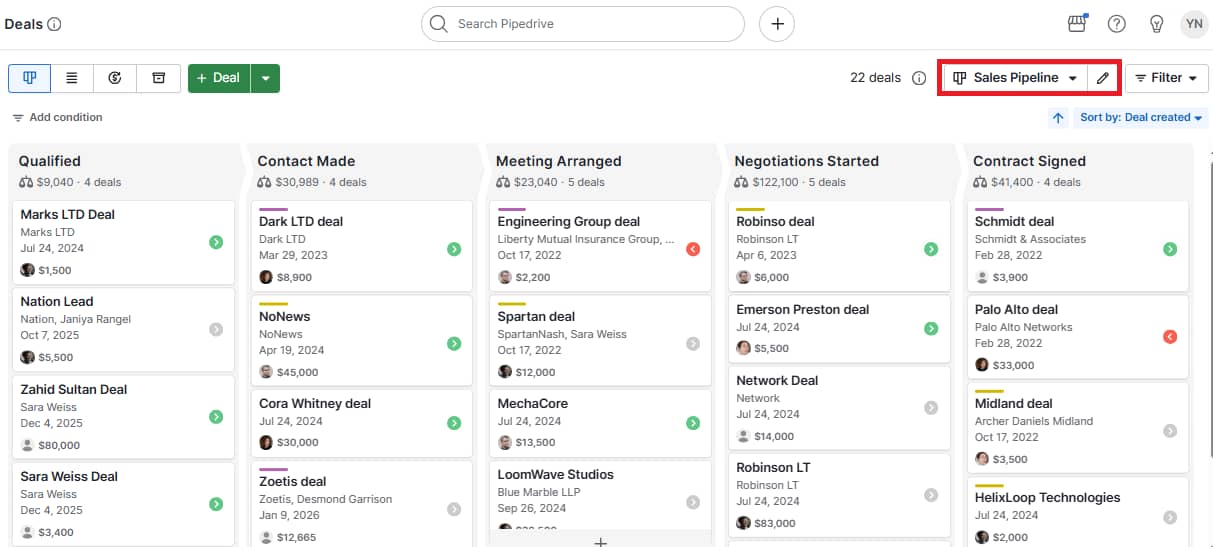1213x547 pixels.
Task: Add a deal with plus in Meeting Arranged column
Action: tap(601, 542)
